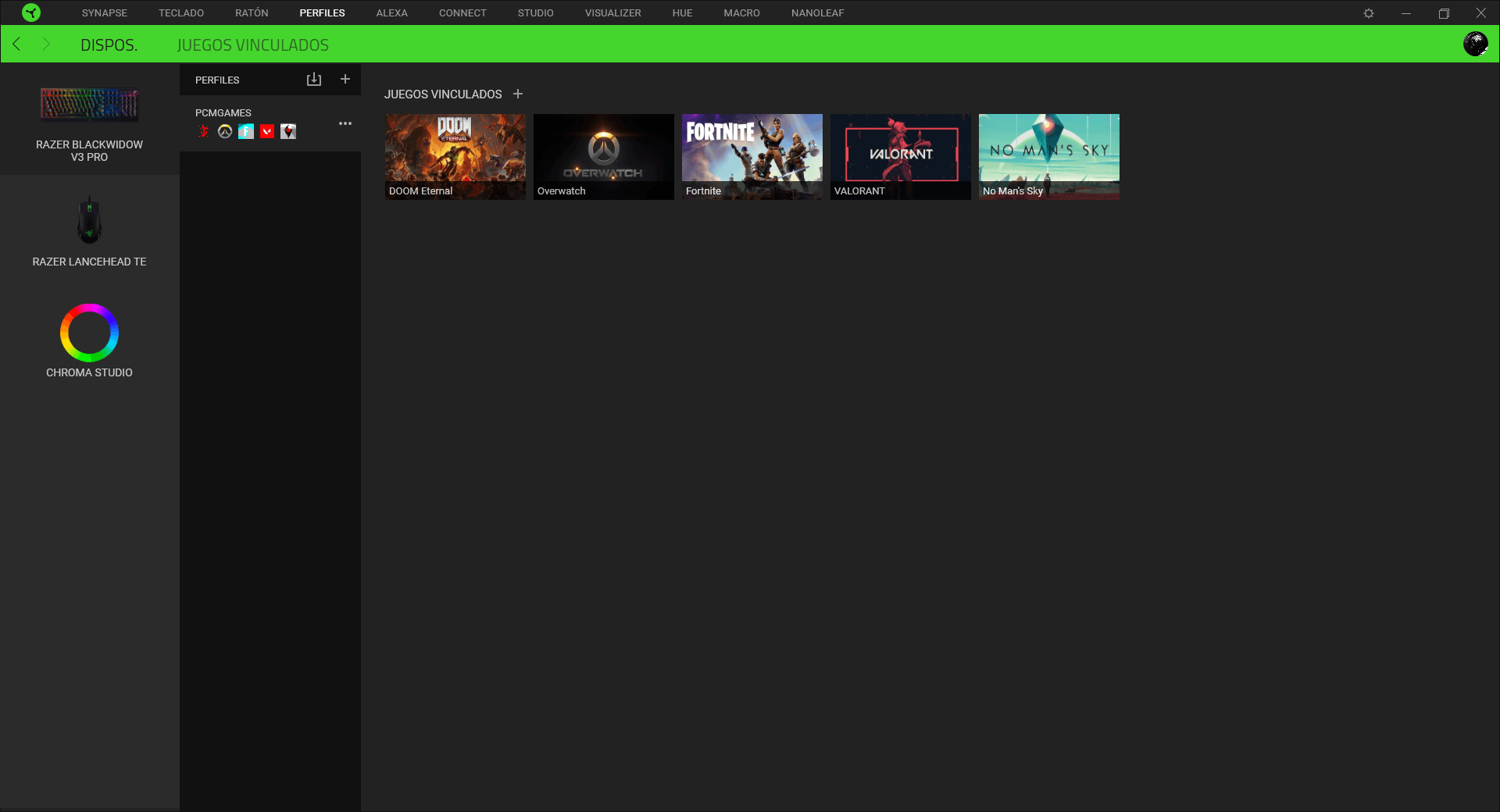
Task: Select the JUEGOS VINCULADOS subtab
Action: coord(253,45)
